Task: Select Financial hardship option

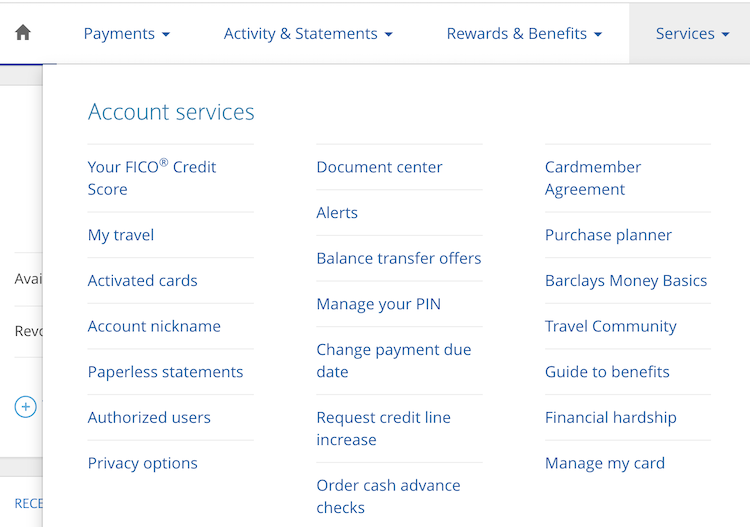Action: (610, 417)
